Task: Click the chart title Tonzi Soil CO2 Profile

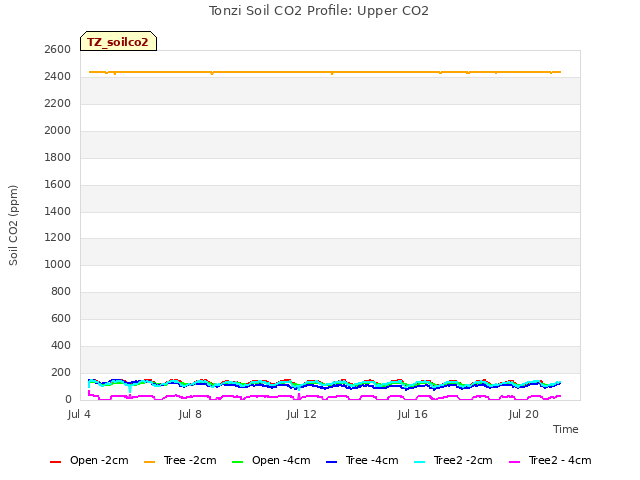Action: point(319,11)
